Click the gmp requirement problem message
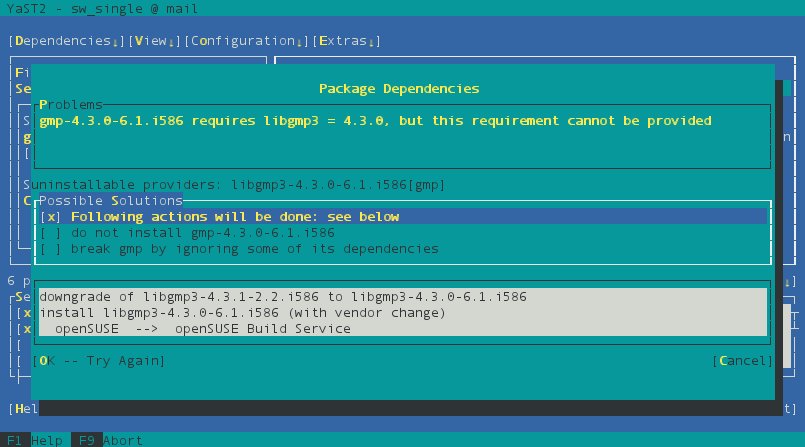Screen dimensions: 805x447 coord(375,120)
